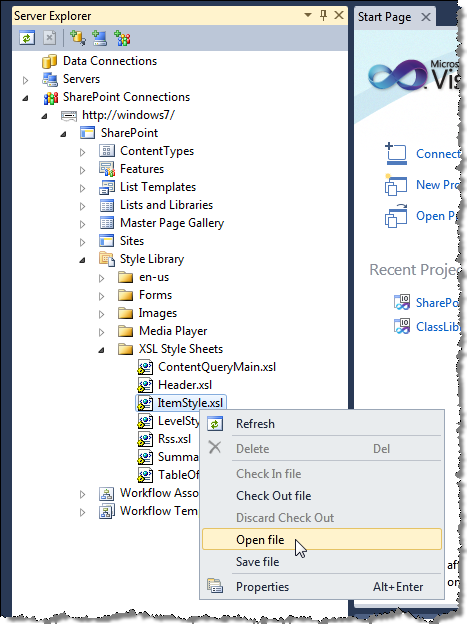Click the List Templates node icon
The width and height of the screenshot is (467, 624).
click(x=107, y=187)
